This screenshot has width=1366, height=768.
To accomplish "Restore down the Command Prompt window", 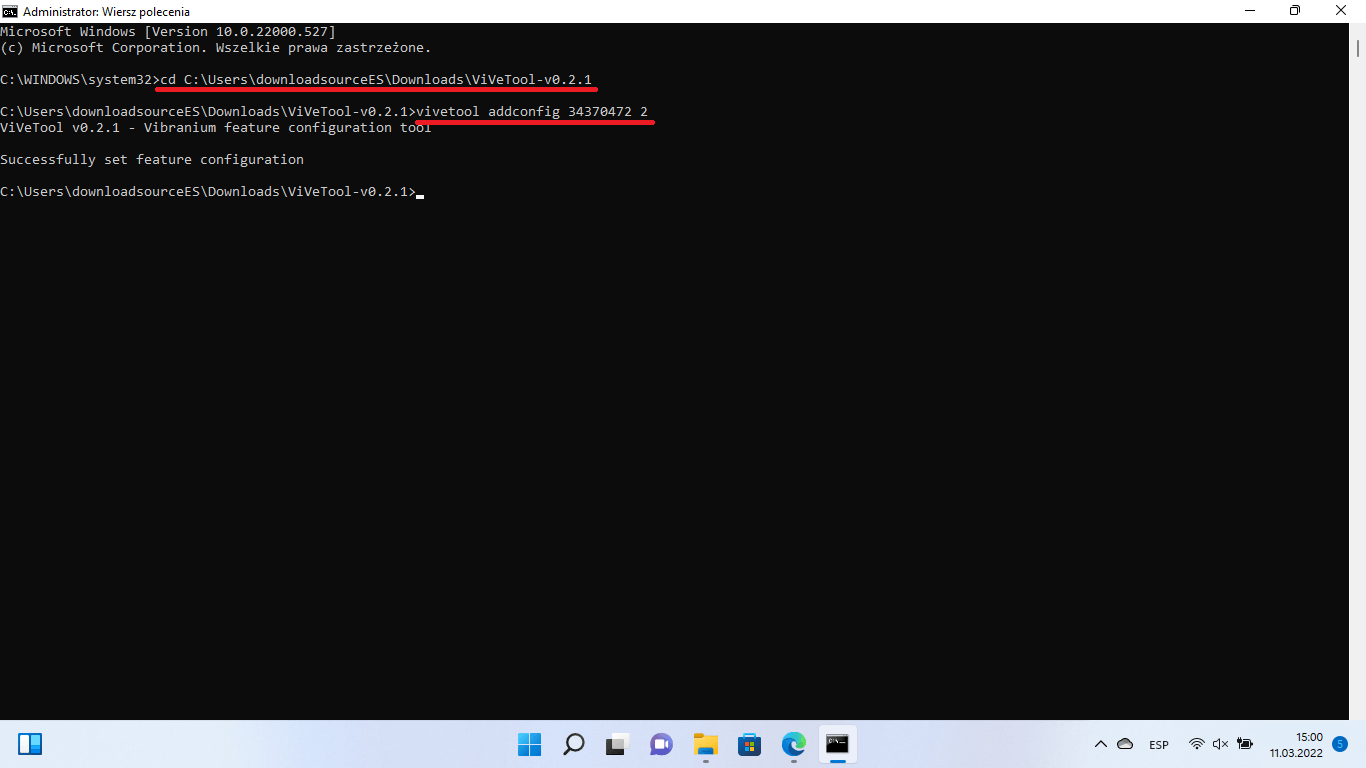I will point(1295,11).
